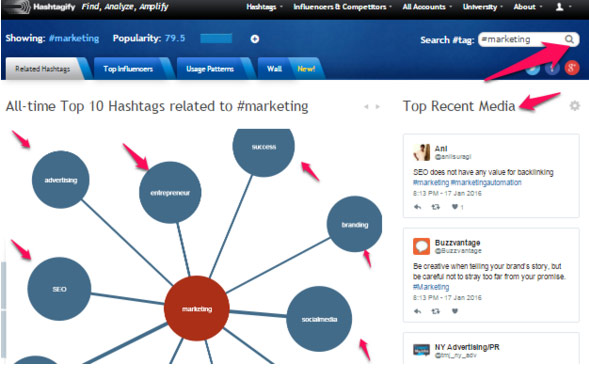Open the #marketingautomation hashtag link
This screenshot has height=376, width=589.
[486, 183]
